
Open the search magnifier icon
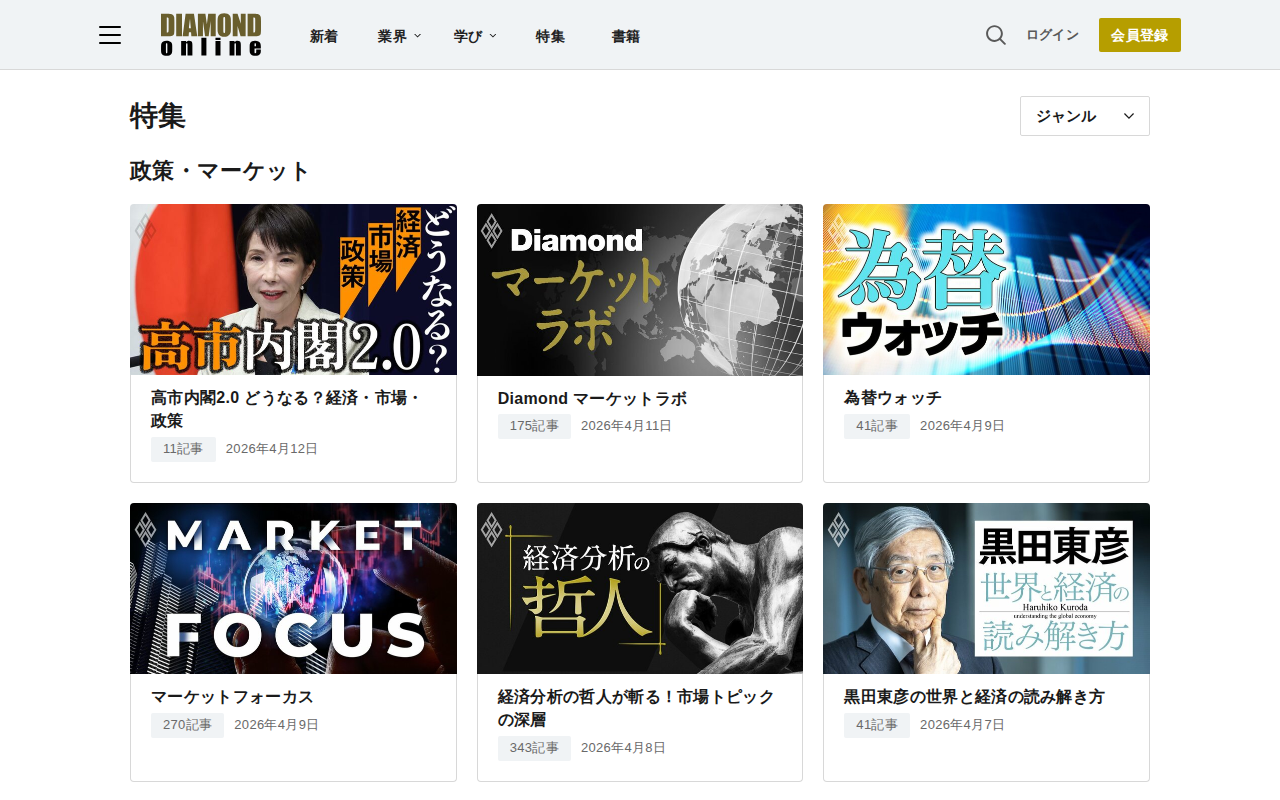(x=996, y=35)
